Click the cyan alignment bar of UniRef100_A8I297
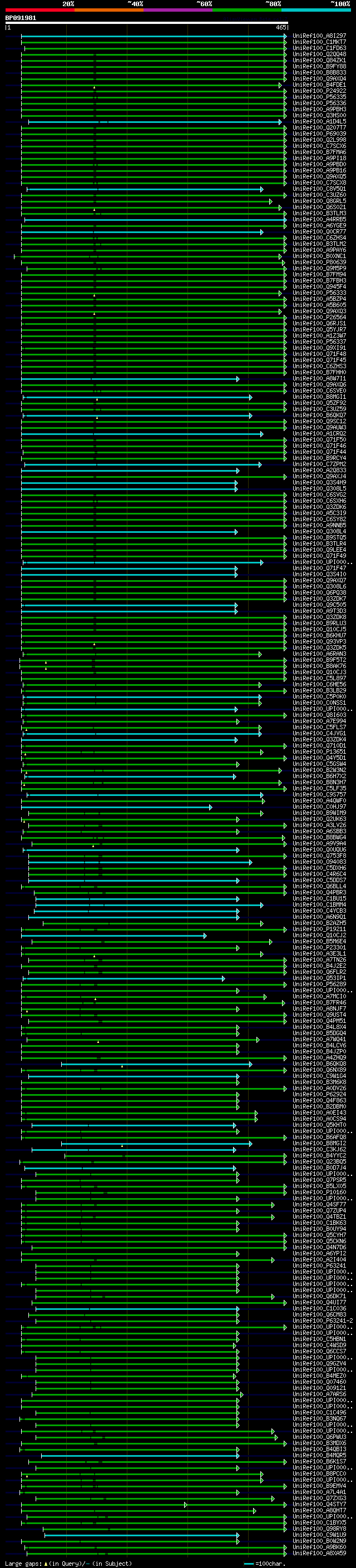 tap(154, 37)
